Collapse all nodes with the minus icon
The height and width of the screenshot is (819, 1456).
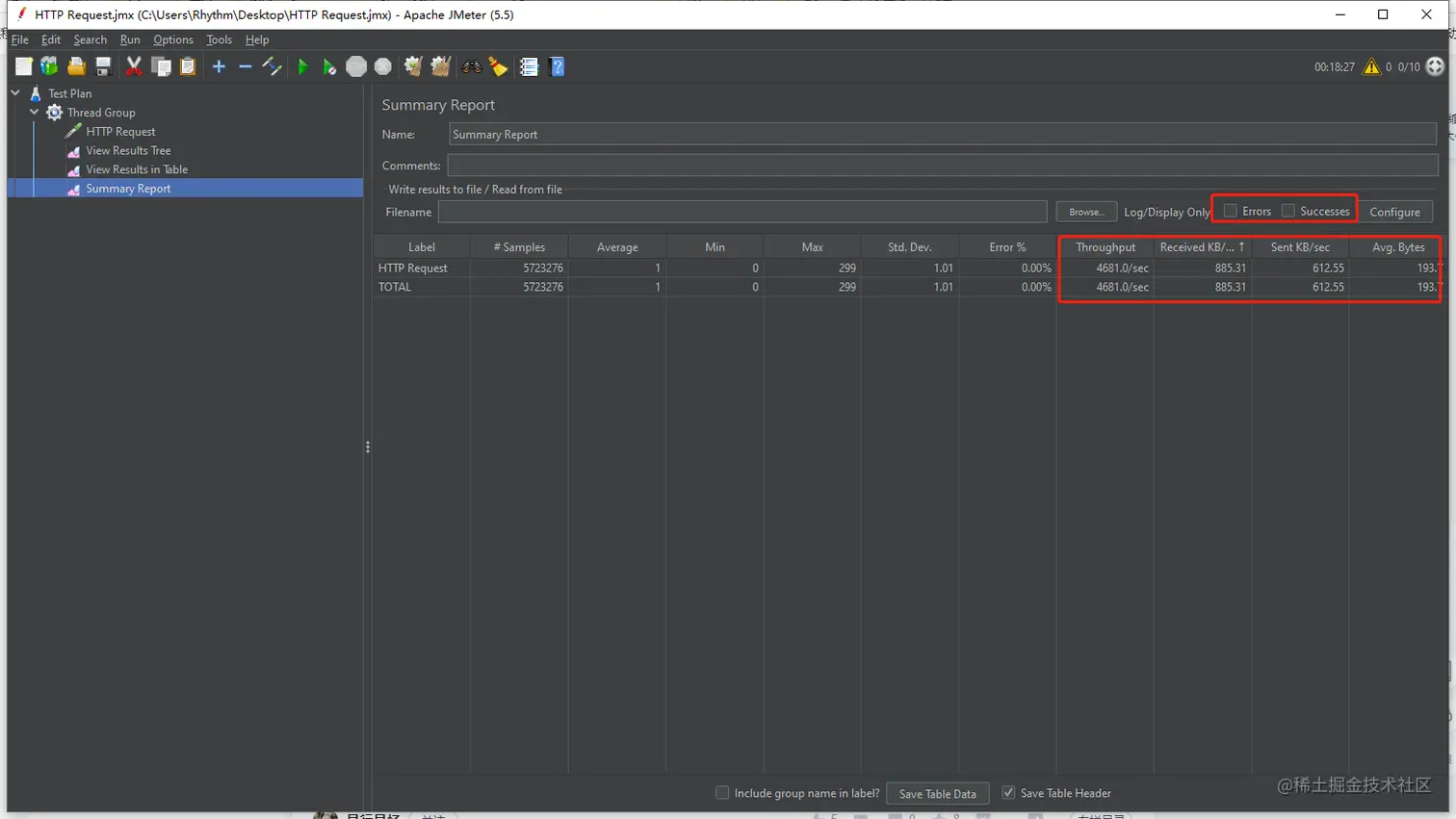coord(245,66)
